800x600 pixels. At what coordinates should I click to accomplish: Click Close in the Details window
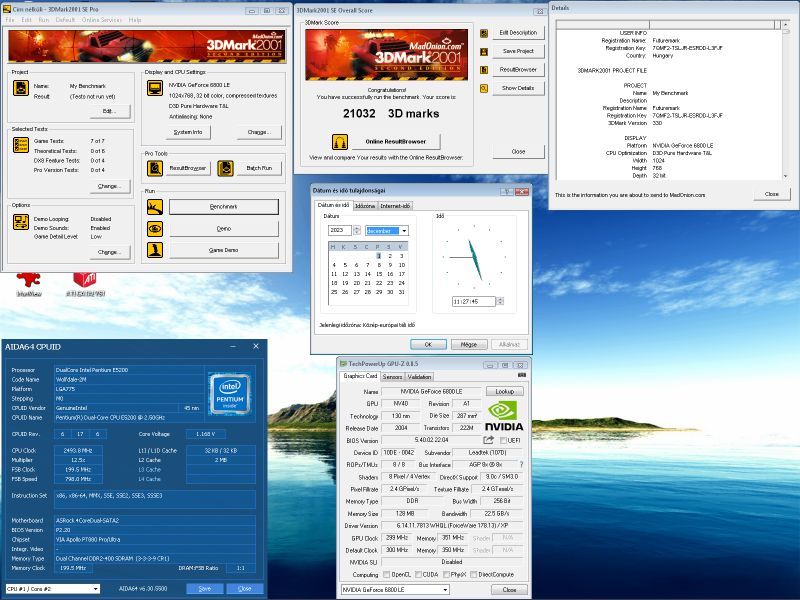(771, 194)
